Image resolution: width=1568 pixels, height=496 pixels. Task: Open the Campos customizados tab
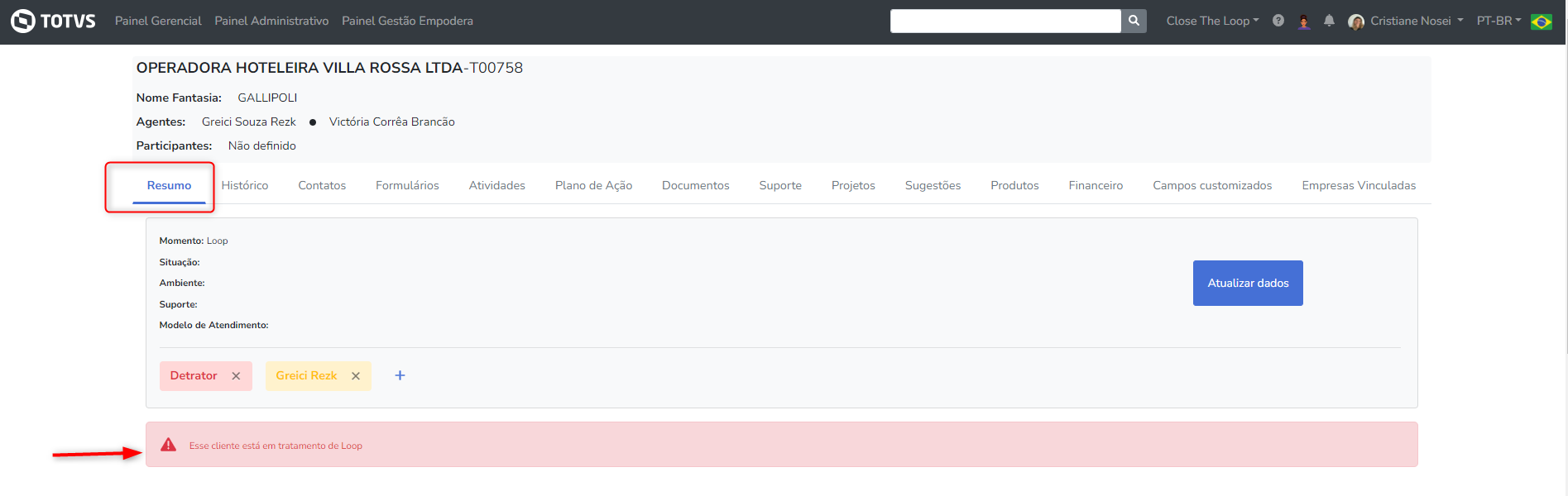[1212, 185]
